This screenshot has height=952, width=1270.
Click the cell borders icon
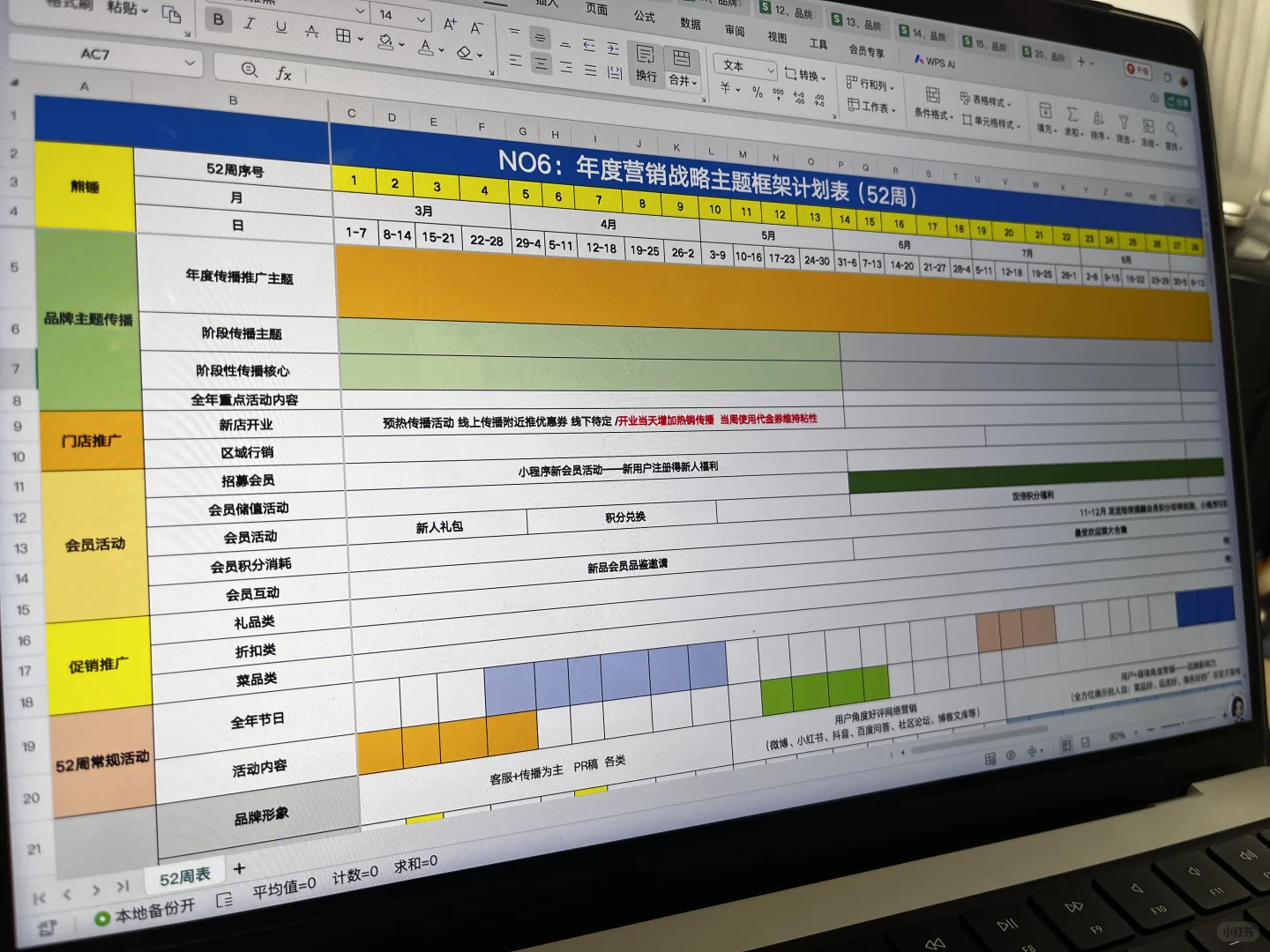coord(343,35)
